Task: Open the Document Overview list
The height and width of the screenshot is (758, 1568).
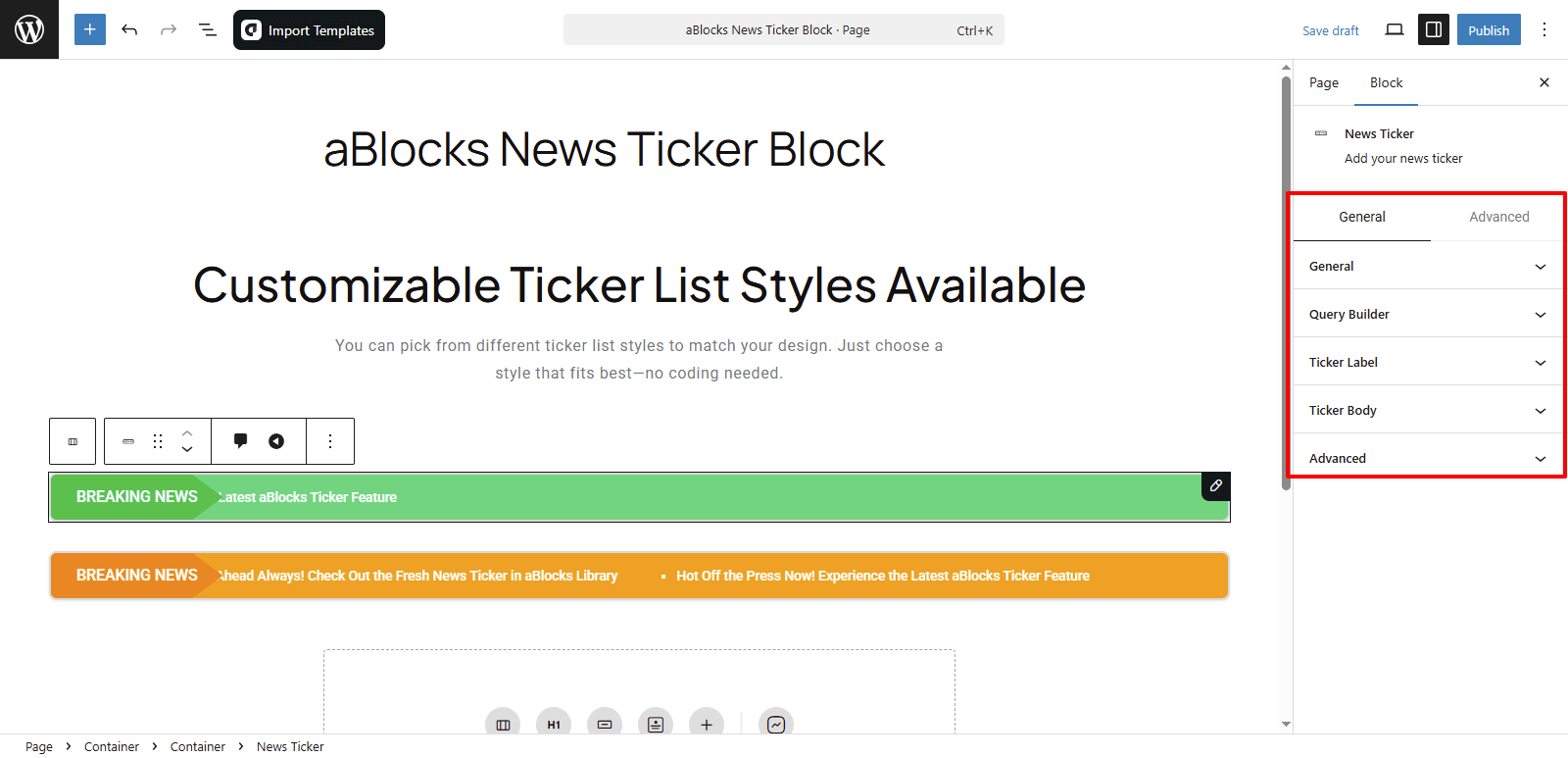Action: point(208,29)
